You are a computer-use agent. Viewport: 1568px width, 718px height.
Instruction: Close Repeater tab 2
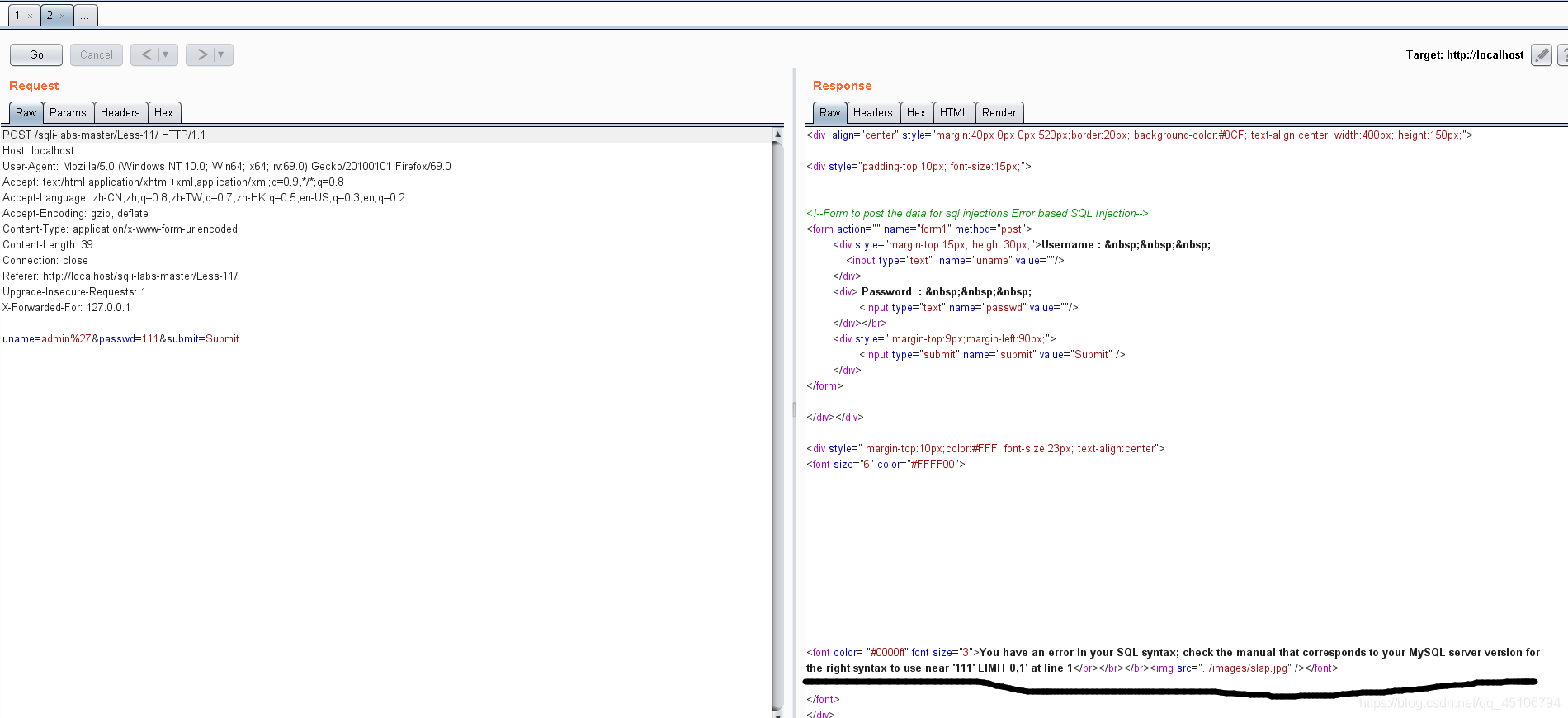(x=62, y=16)
